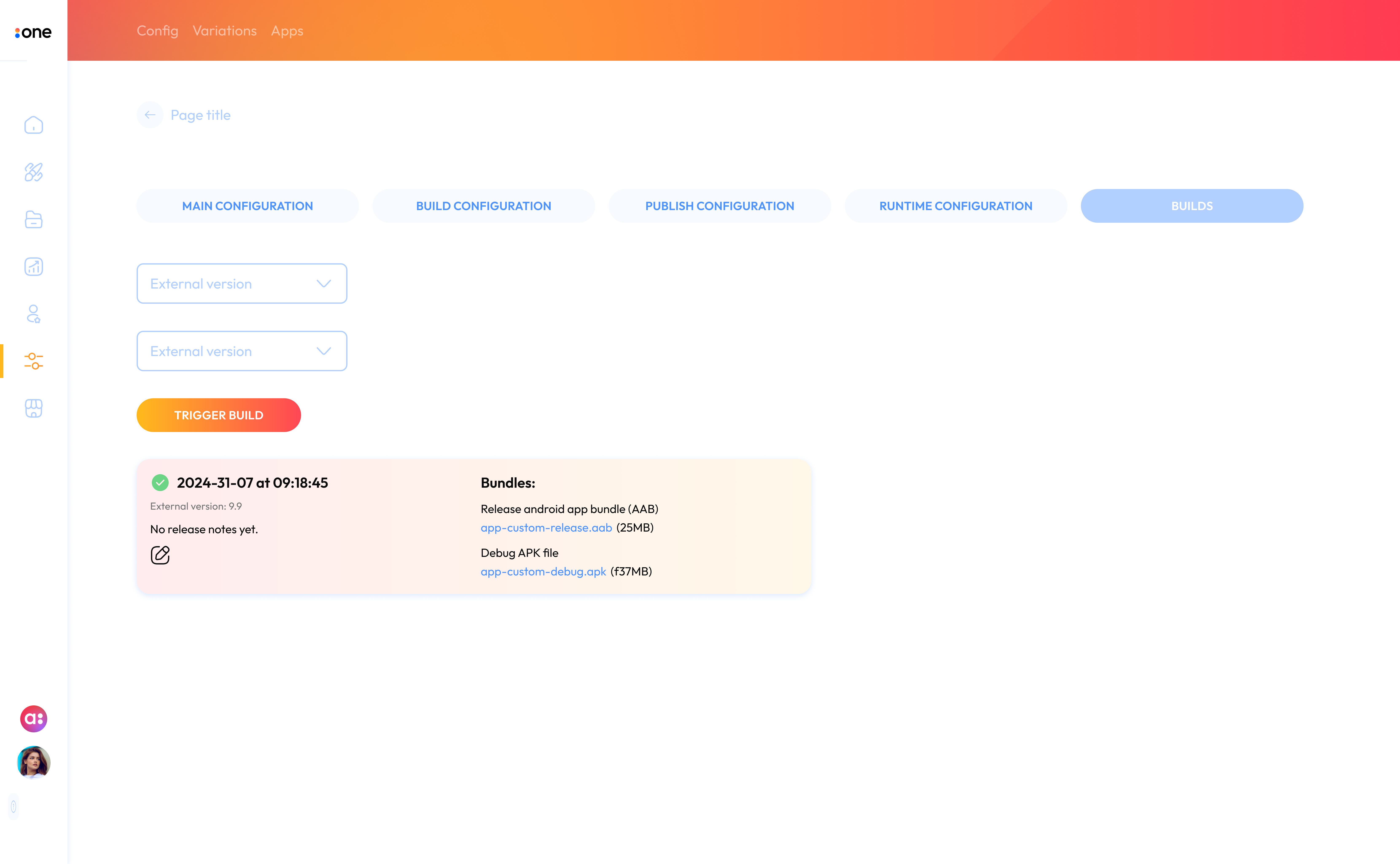This screenshot has width=1400, height=864.
Task: Open the first External version dropdown
Action: pyautogui.click(x=242, y=283)
